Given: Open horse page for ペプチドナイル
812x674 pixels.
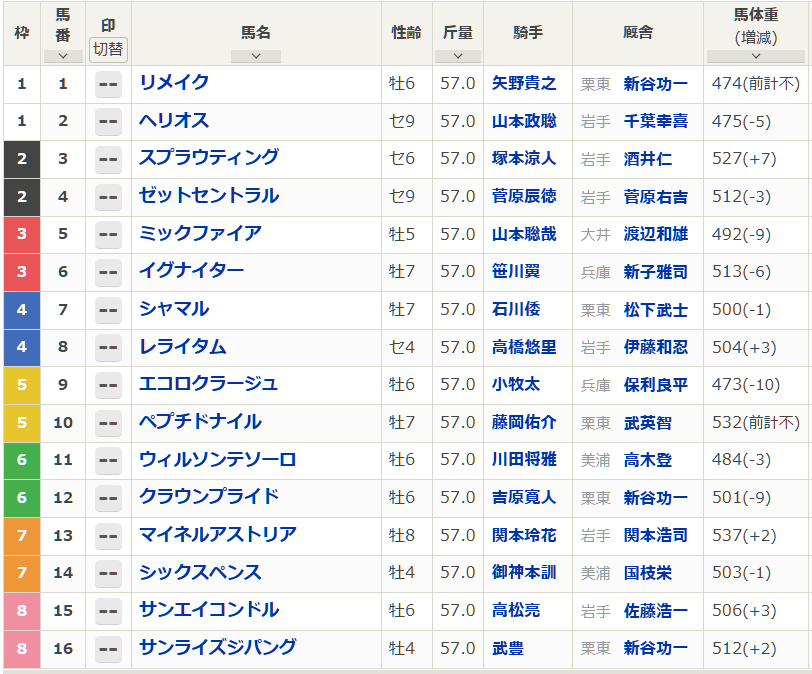Looking at the screenshot, I should (x=200, y=422).
